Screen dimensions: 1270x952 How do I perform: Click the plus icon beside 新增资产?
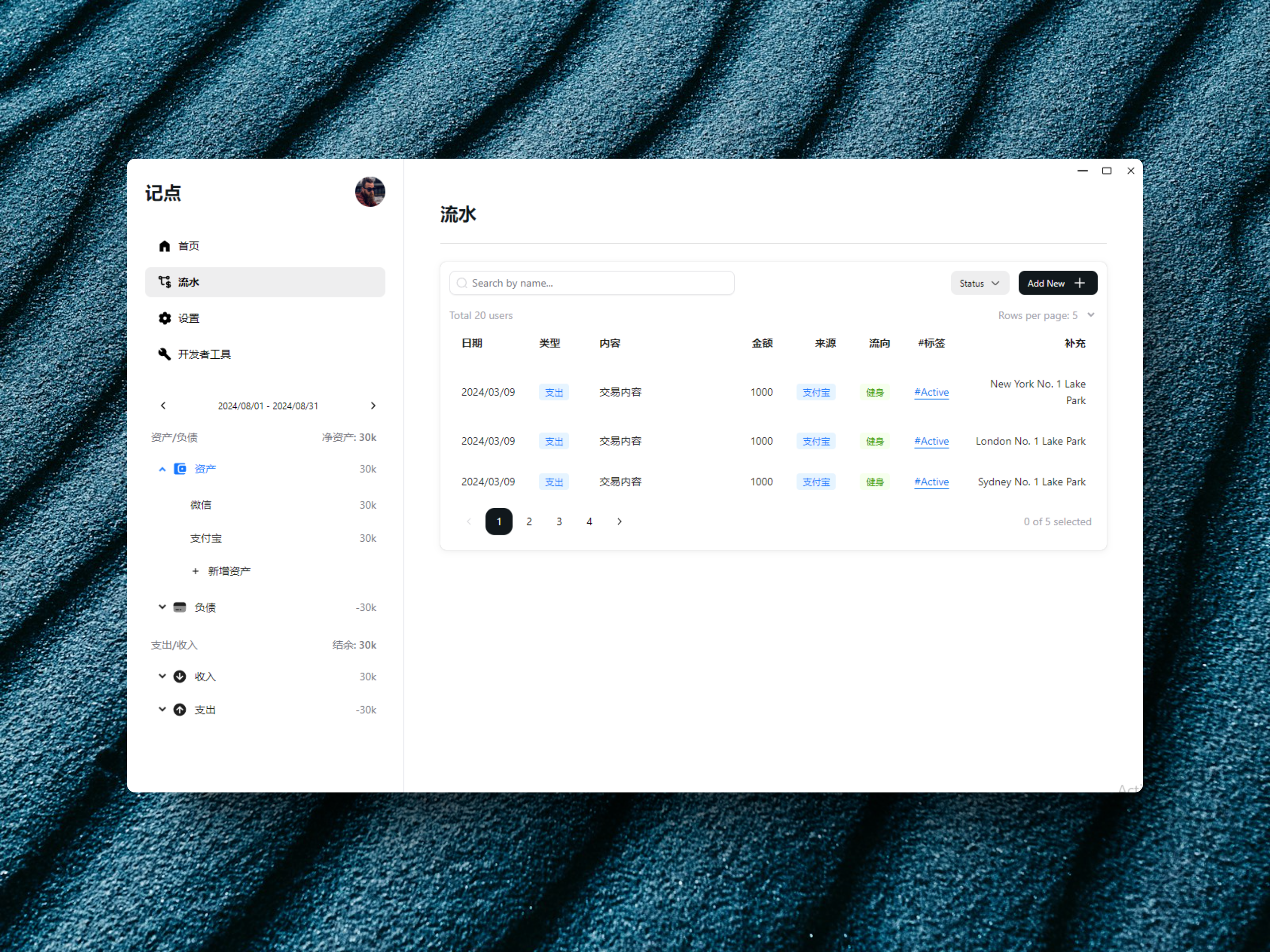tap(195, 571)
